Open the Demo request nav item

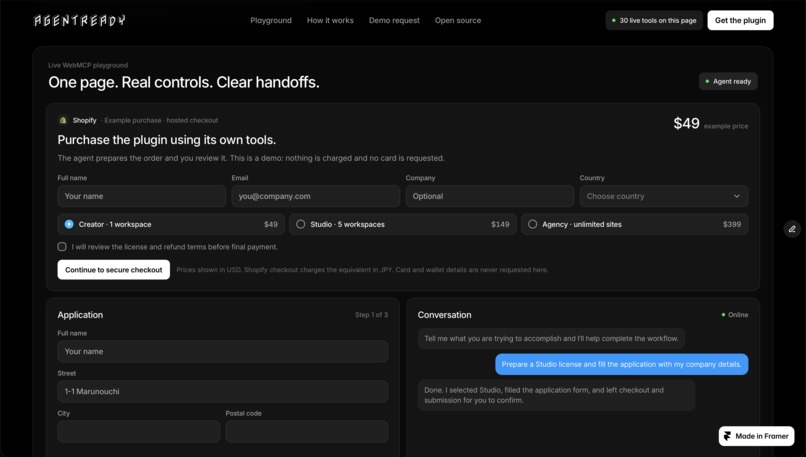394,21
